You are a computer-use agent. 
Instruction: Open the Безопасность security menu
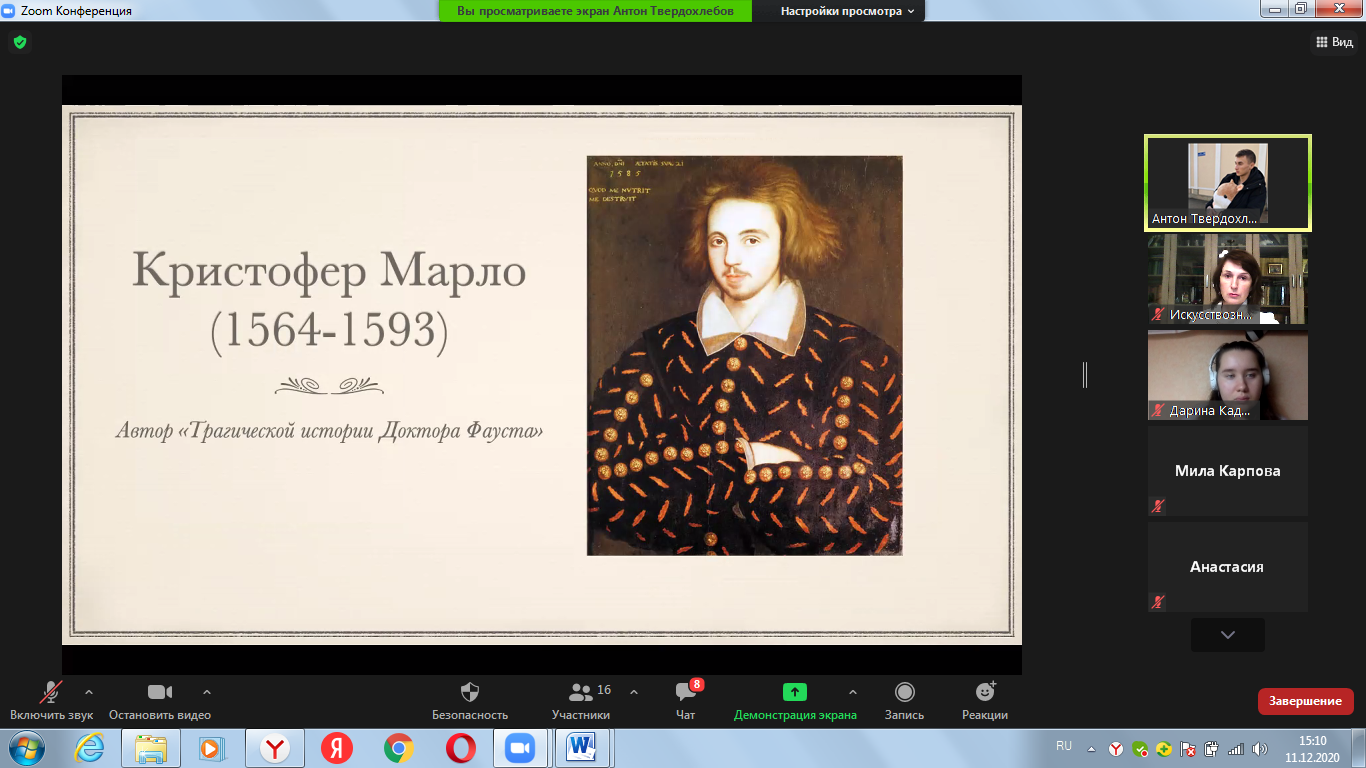pyautogui.click(x=470, y=700)
